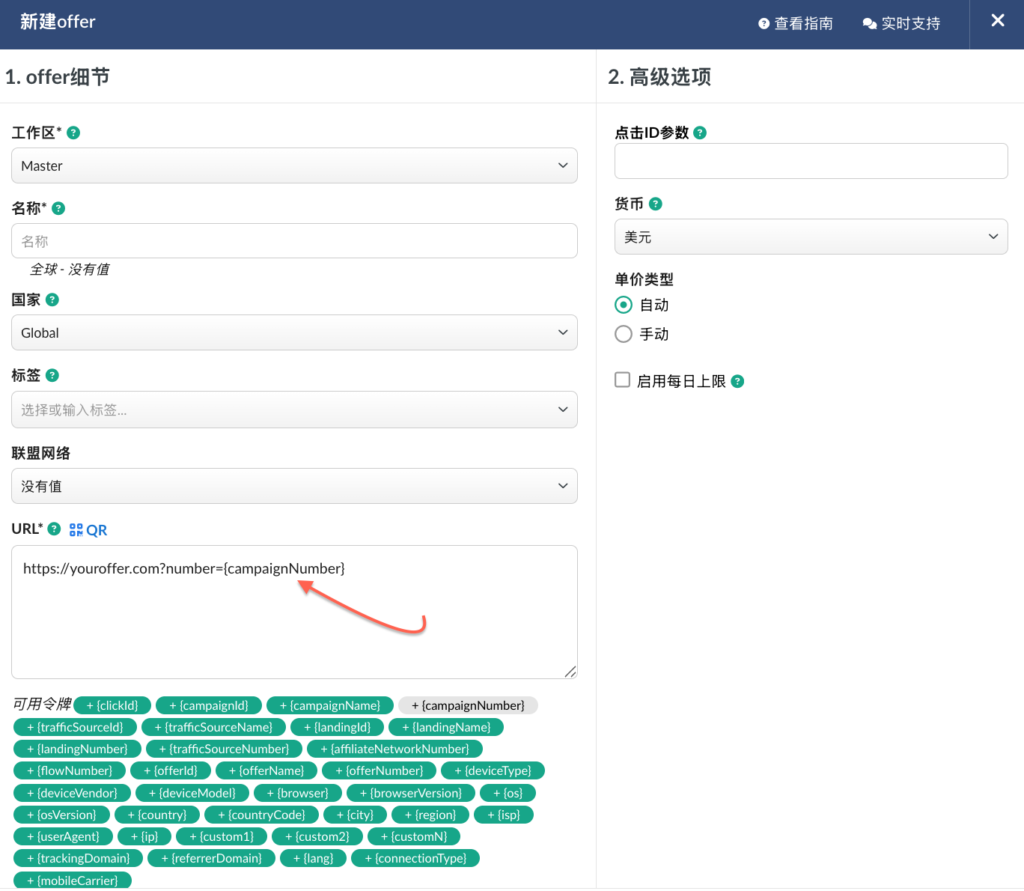Insert the {offerName} token
The width and height of the screenshot is (1024, 891).
pos(266,771)
